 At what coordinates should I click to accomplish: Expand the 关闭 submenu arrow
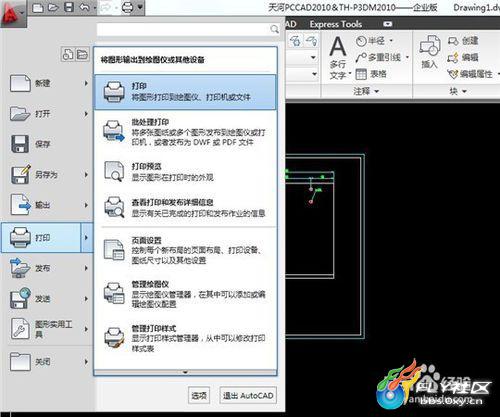86,362
